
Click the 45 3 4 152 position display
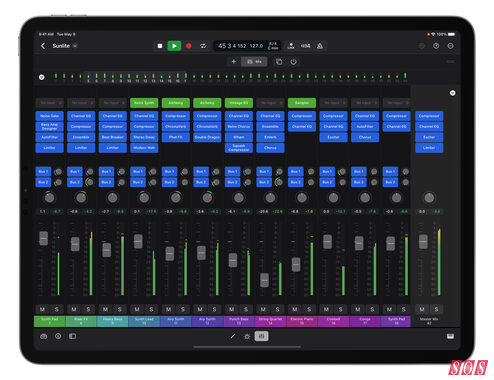(232, 46)
